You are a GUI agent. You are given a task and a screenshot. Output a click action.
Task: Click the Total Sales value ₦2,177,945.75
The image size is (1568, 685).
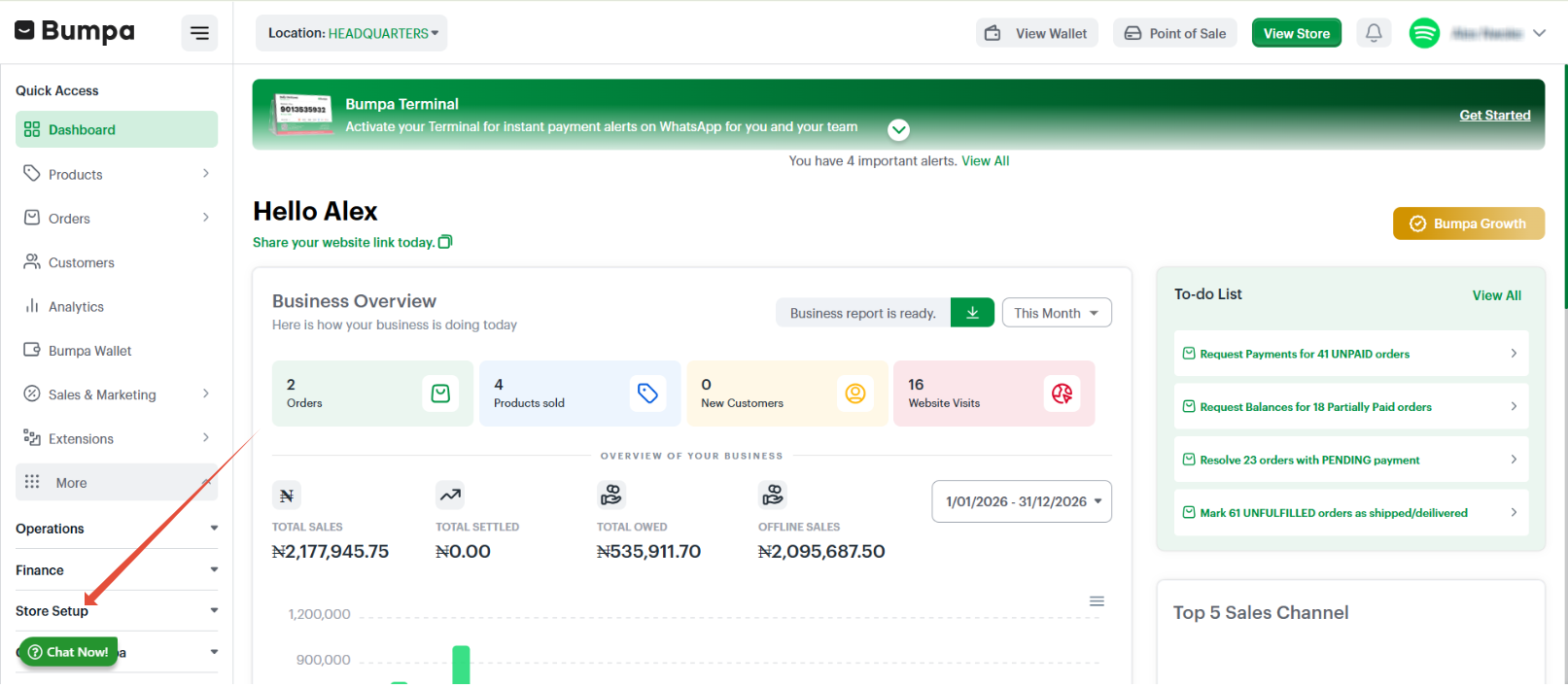[331, 551]
